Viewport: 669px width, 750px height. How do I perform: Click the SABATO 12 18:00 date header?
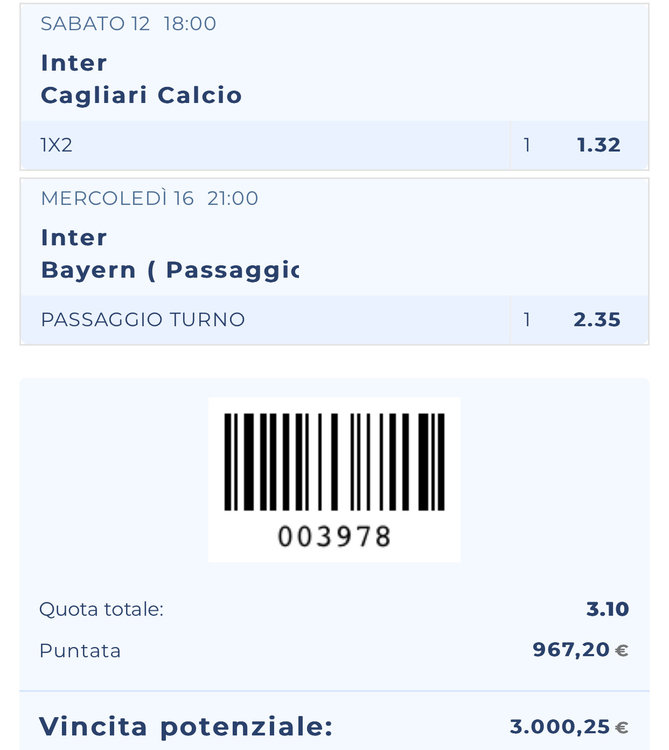(x=128, y=23)
